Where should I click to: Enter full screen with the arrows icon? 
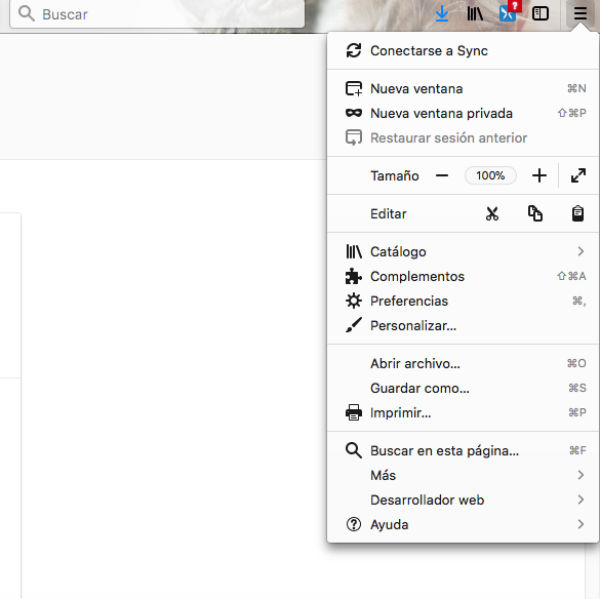click(x=578, y=176)
